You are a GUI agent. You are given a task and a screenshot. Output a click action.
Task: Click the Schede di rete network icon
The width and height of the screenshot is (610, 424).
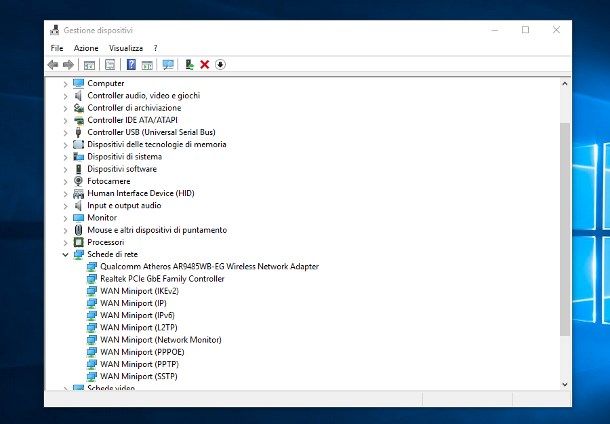pos(79,254)
